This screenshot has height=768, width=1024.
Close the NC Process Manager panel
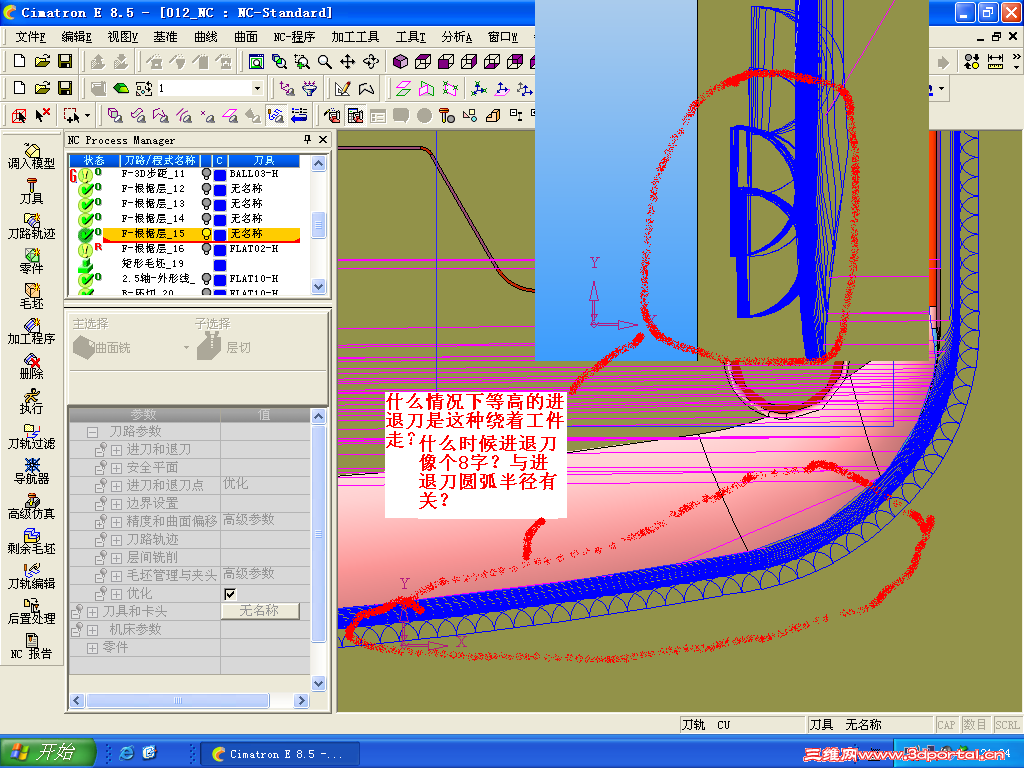(x=323, y=140)
